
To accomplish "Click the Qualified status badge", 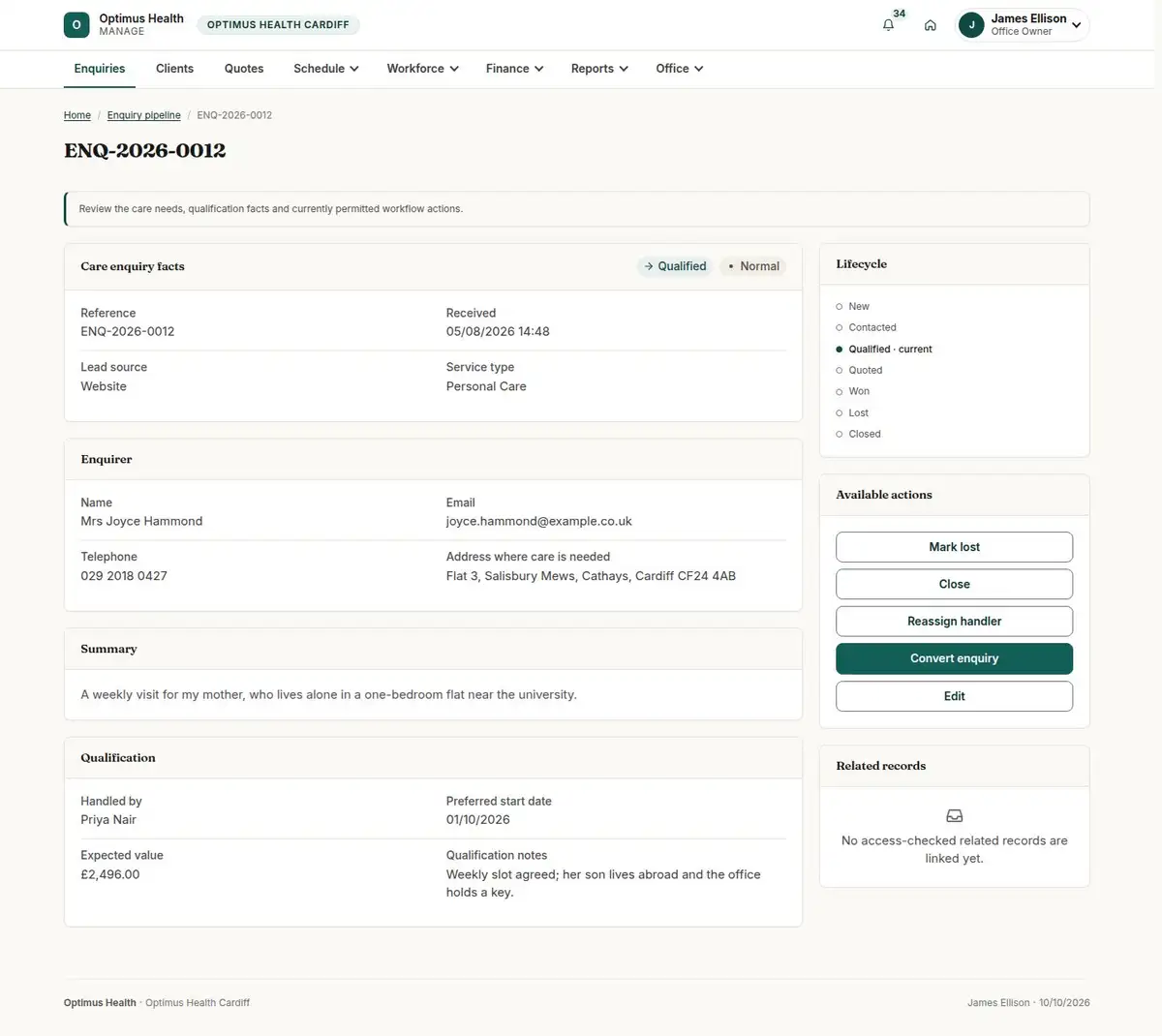I will (x=675, y=266).
